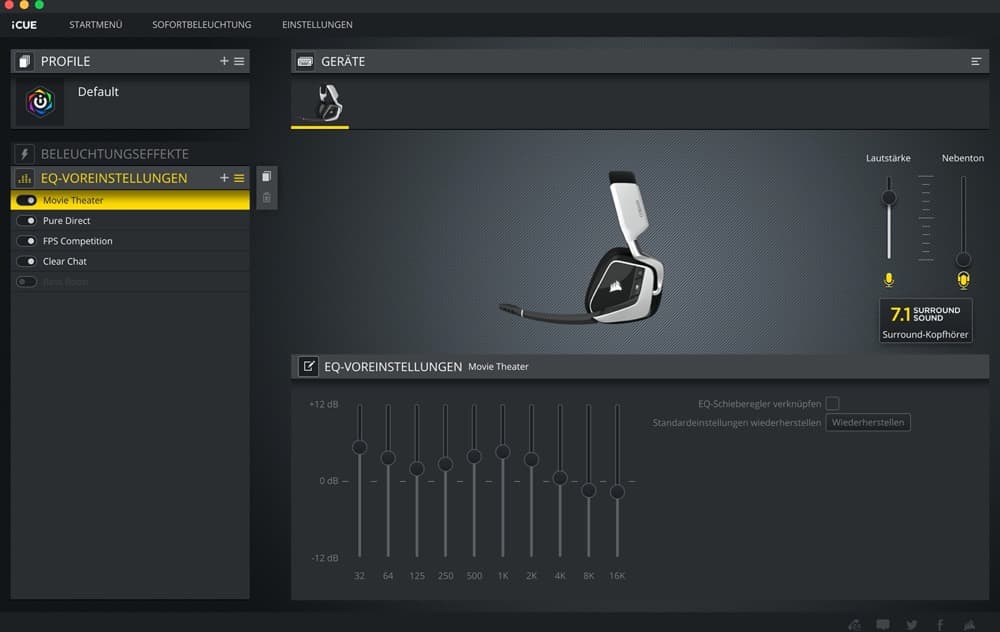Click the Wiederherstellen button
The height and width of the screenshot is (632, 1000).
pos(868,422)
